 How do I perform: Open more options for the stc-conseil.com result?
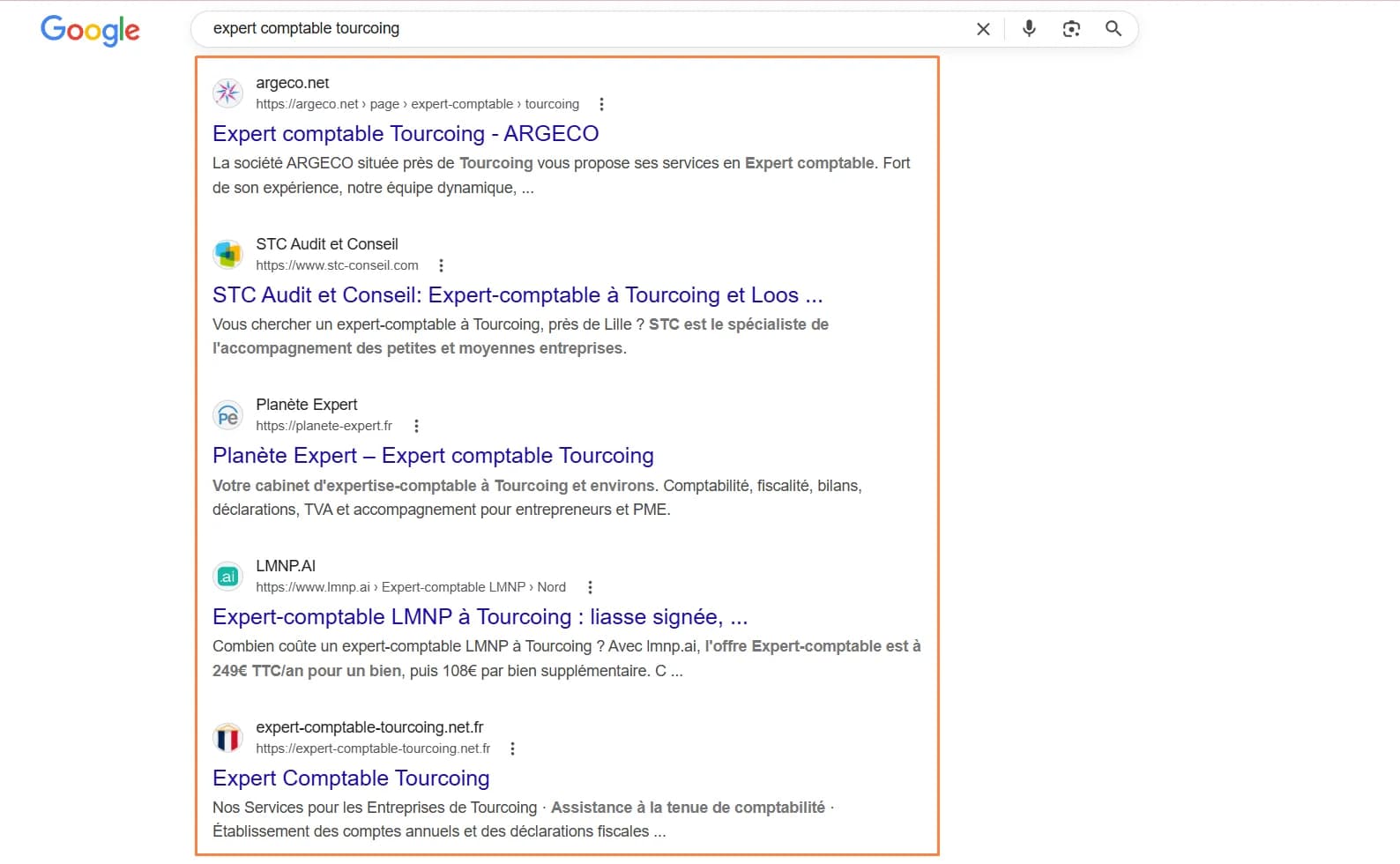point(441,265)
